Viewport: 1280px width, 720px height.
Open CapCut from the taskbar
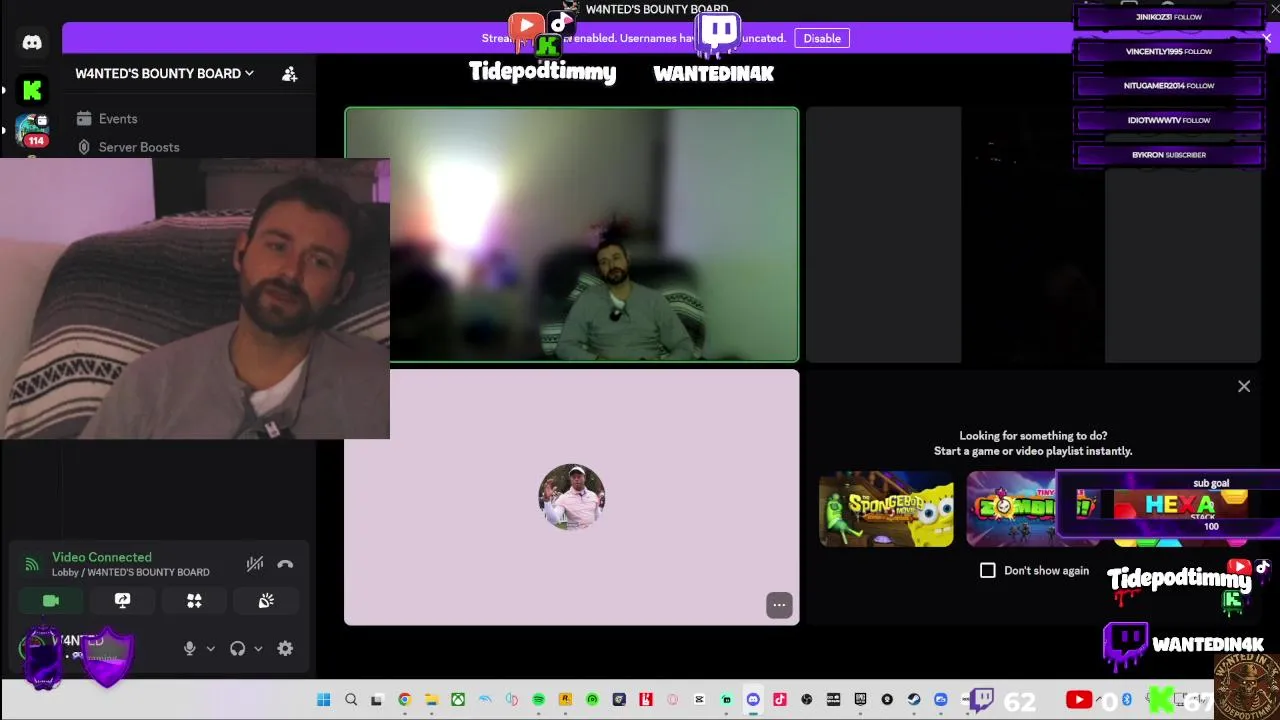[699, 700]
